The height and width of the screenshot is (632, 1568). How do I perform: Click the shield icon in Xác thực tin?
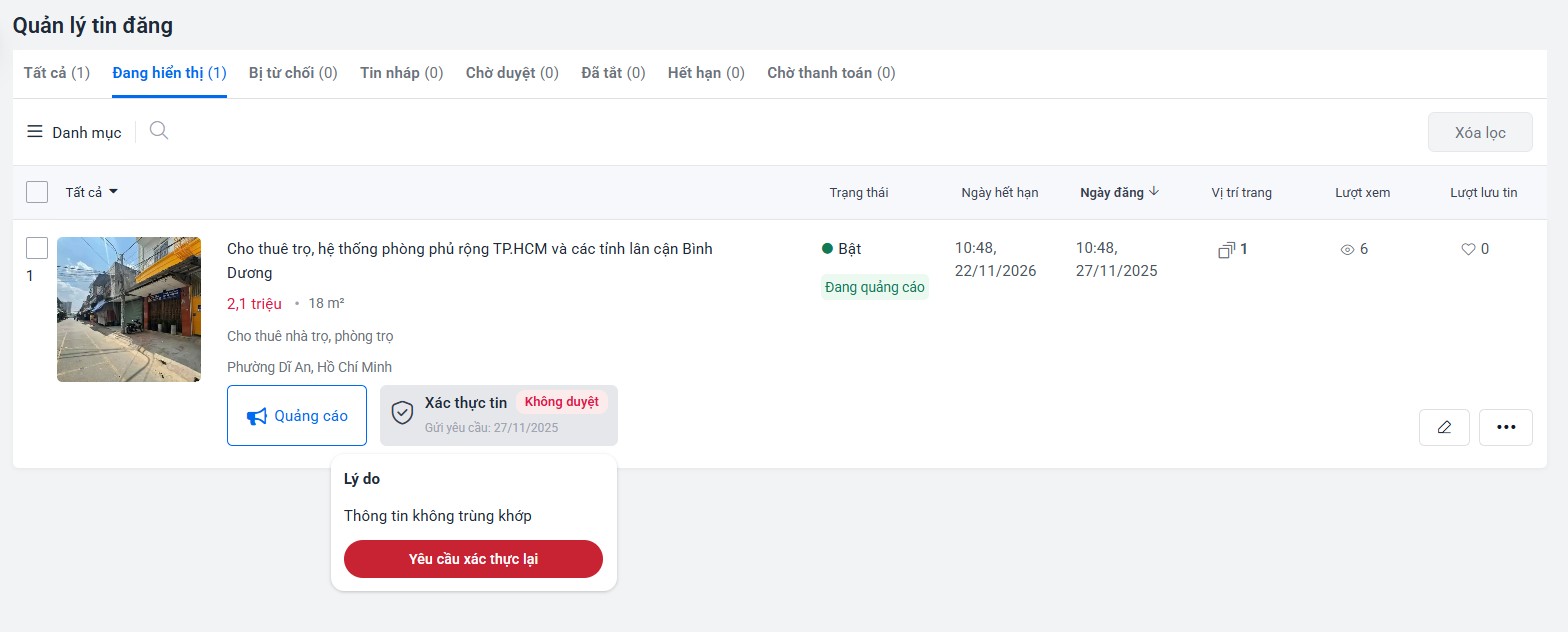[402, 414]
